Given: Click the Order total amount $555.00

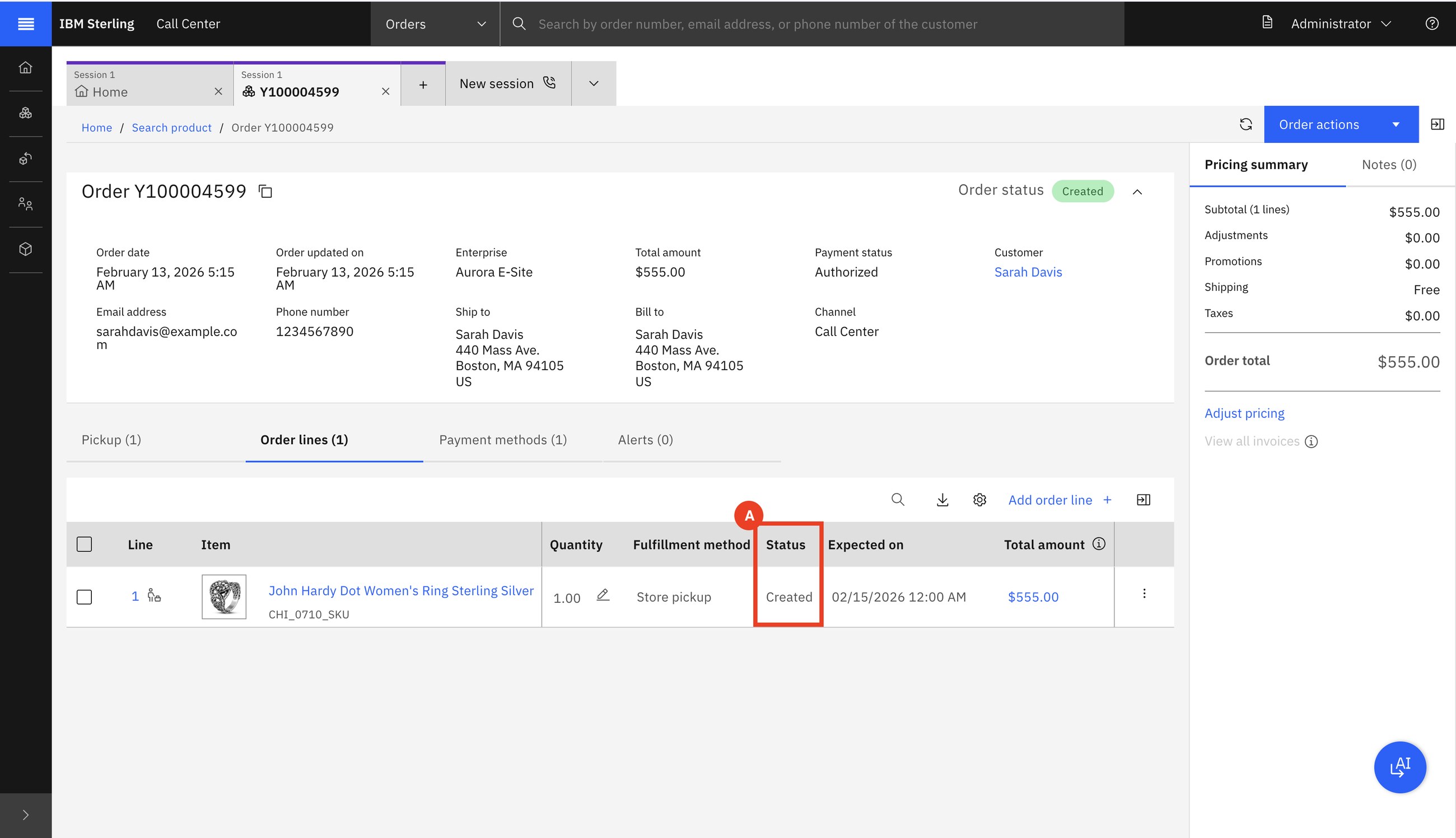Looking at the screenshot, I should pyautogui.click(x=1408, y=362).
